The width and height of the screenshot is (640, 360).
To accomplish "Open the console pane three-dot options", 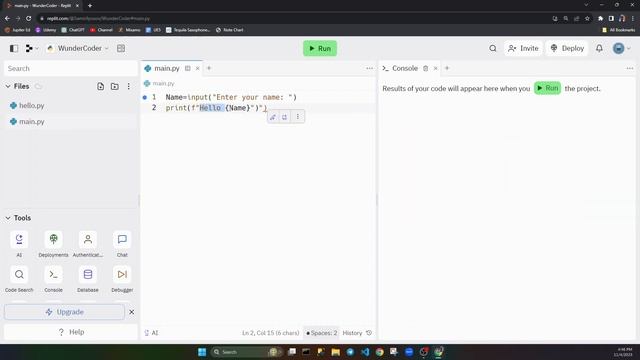I will tap(630, 68).
